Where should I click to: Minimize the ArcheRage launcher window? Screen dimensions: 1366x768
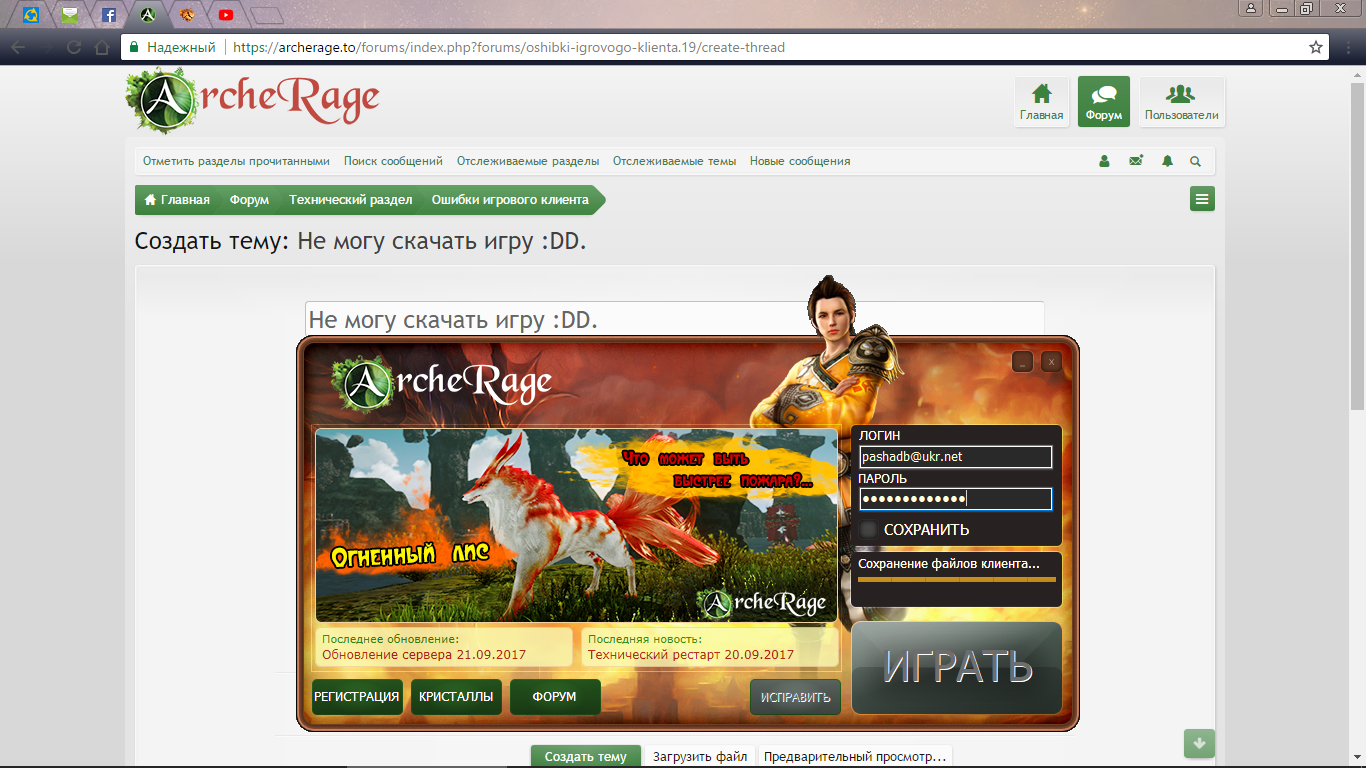1022,362
